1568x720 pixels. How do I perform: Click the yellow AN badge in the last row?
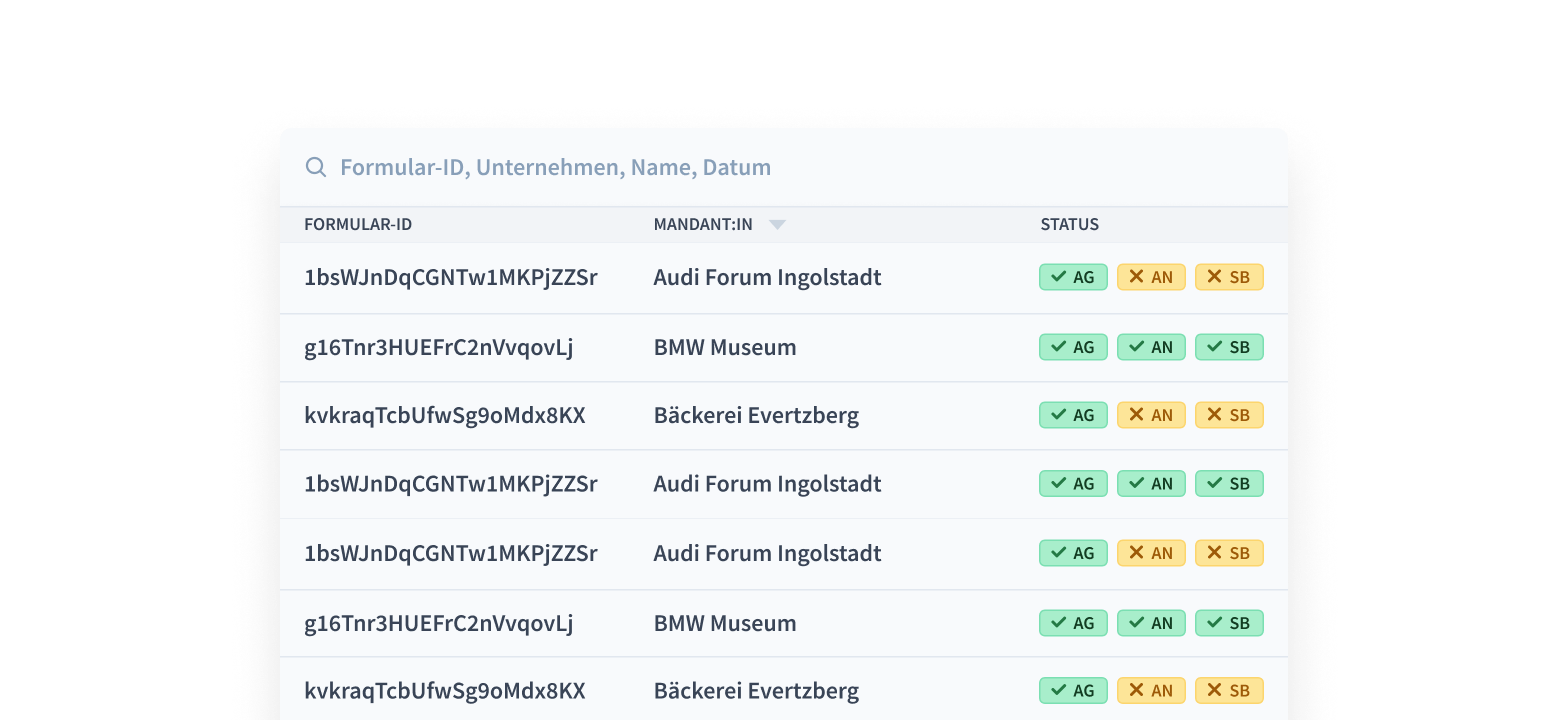point(1151,691)
